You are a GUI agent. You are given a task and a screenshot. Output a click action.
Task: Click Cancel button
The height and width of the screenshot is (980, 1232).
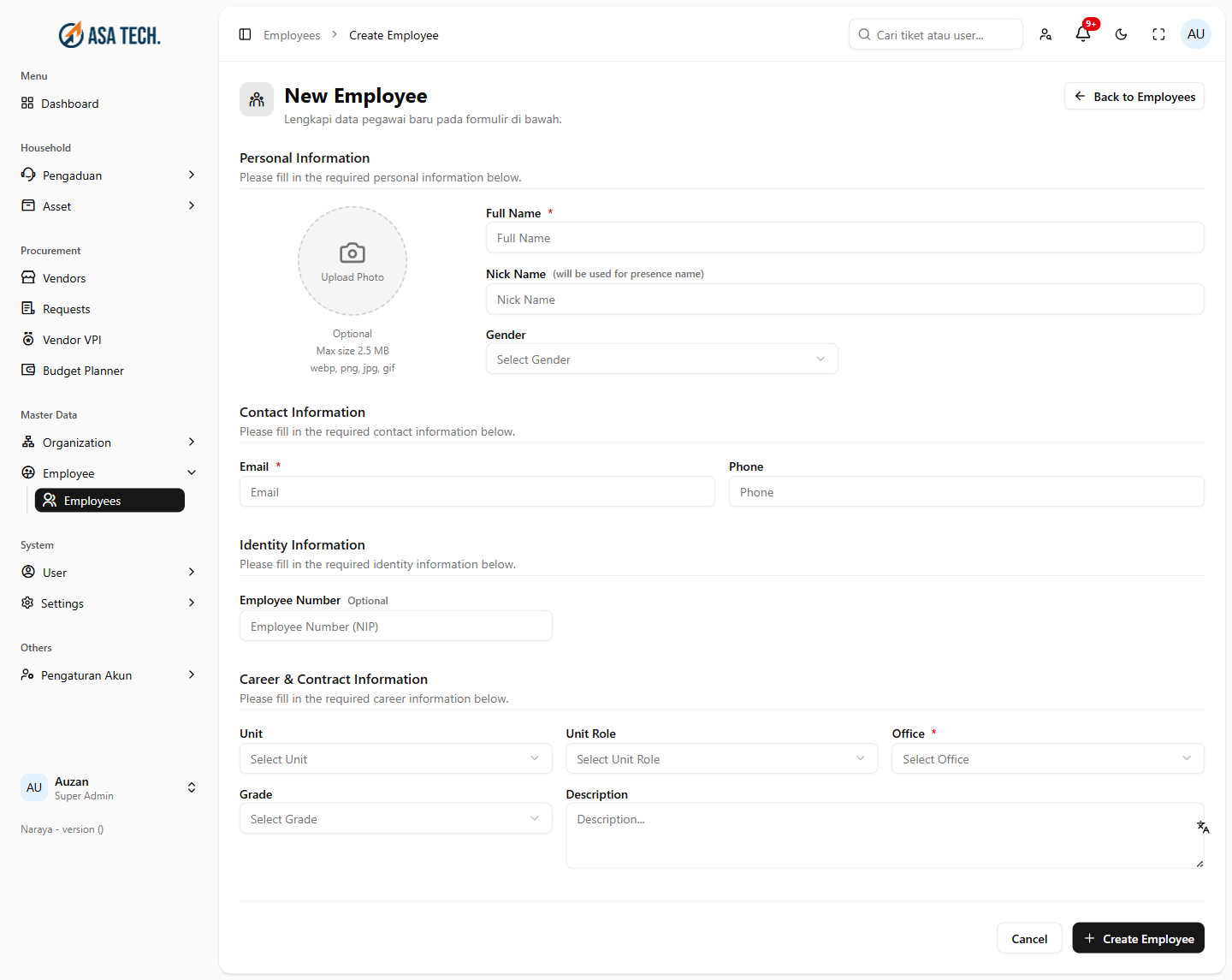(x=1029, y=939)
